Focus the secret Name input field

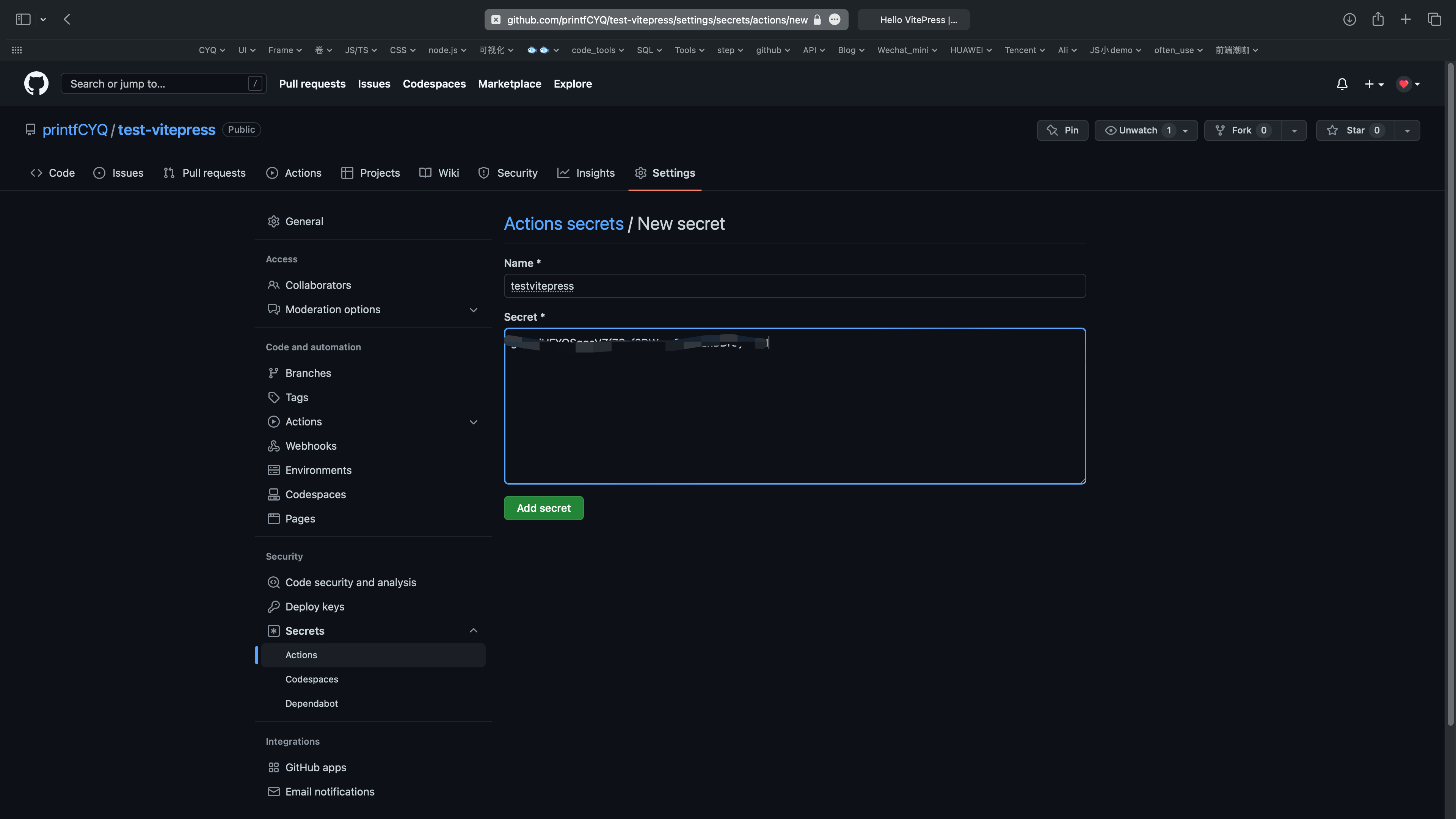[795, 286]
